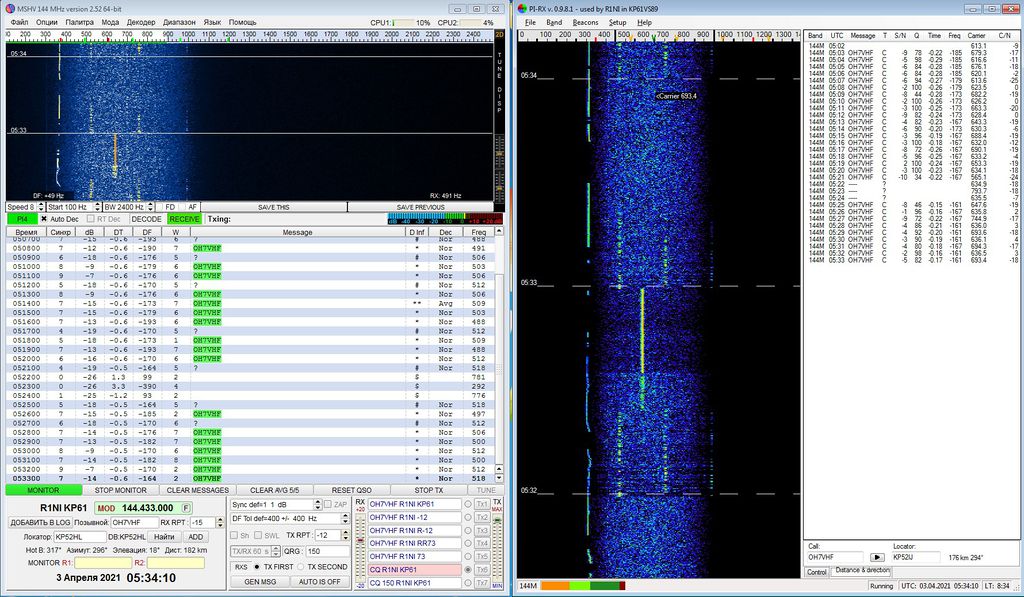Switch to the Distance & direction tab
The width and height of the screenshot is (1024, 597).
pos(861,572)
